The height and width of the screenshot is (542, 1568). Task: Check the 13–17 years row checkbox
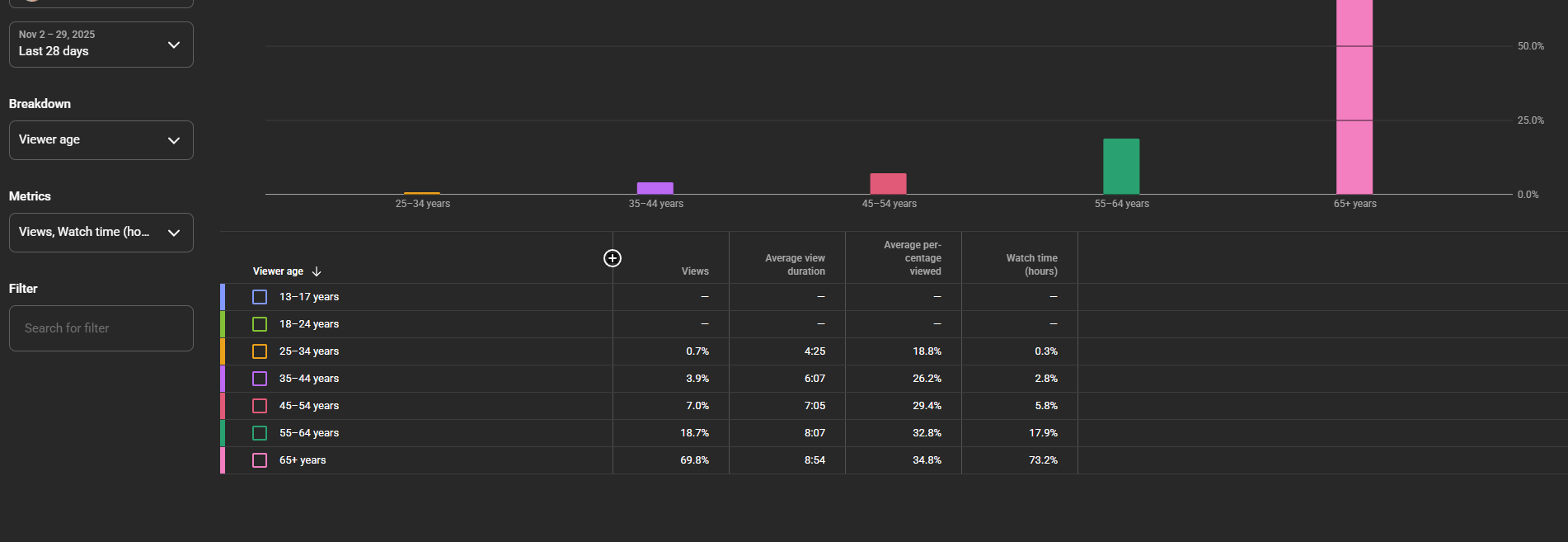click(x=260, y=297)
